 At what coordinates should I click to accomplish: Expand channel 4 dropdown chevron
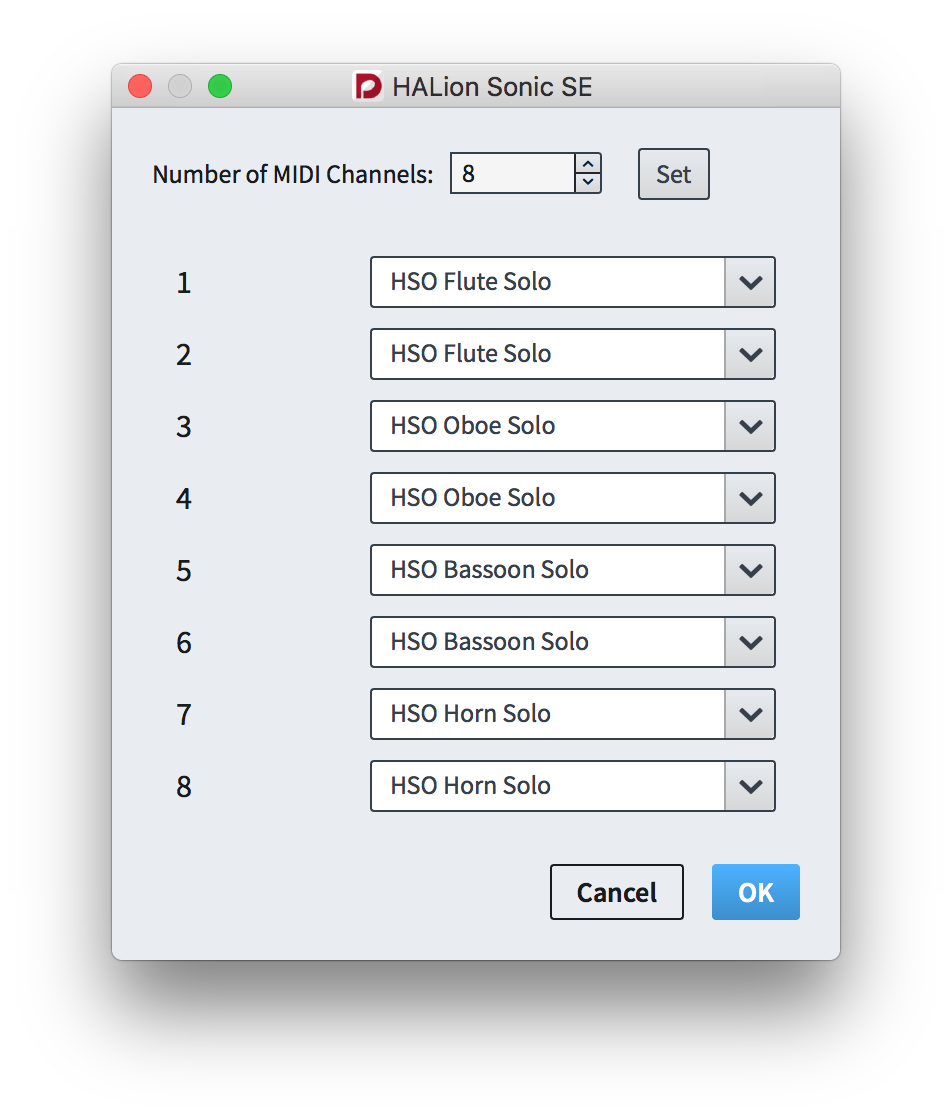point(750,498)
